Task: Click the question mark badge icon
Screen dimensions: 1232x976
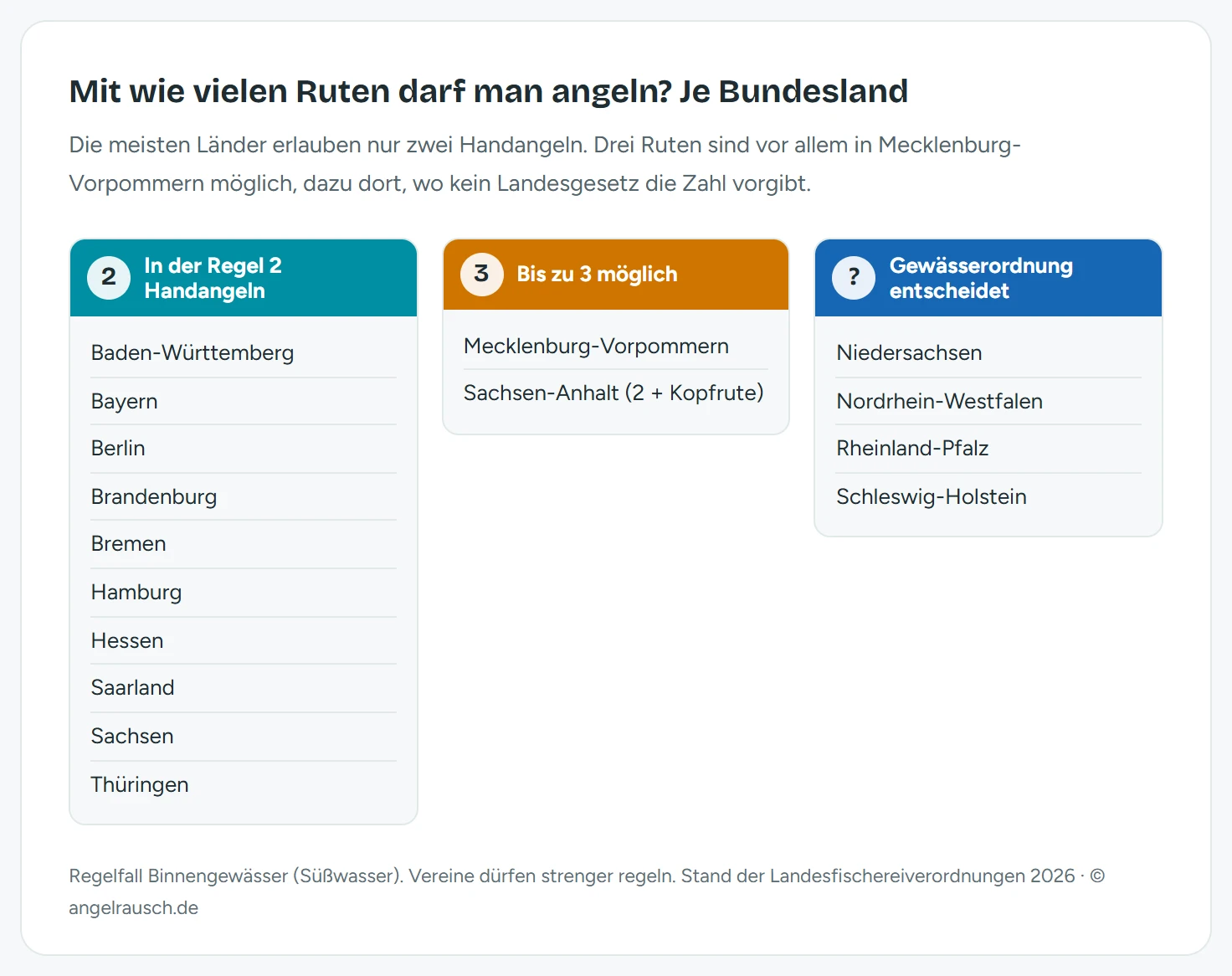Action: 854,278
